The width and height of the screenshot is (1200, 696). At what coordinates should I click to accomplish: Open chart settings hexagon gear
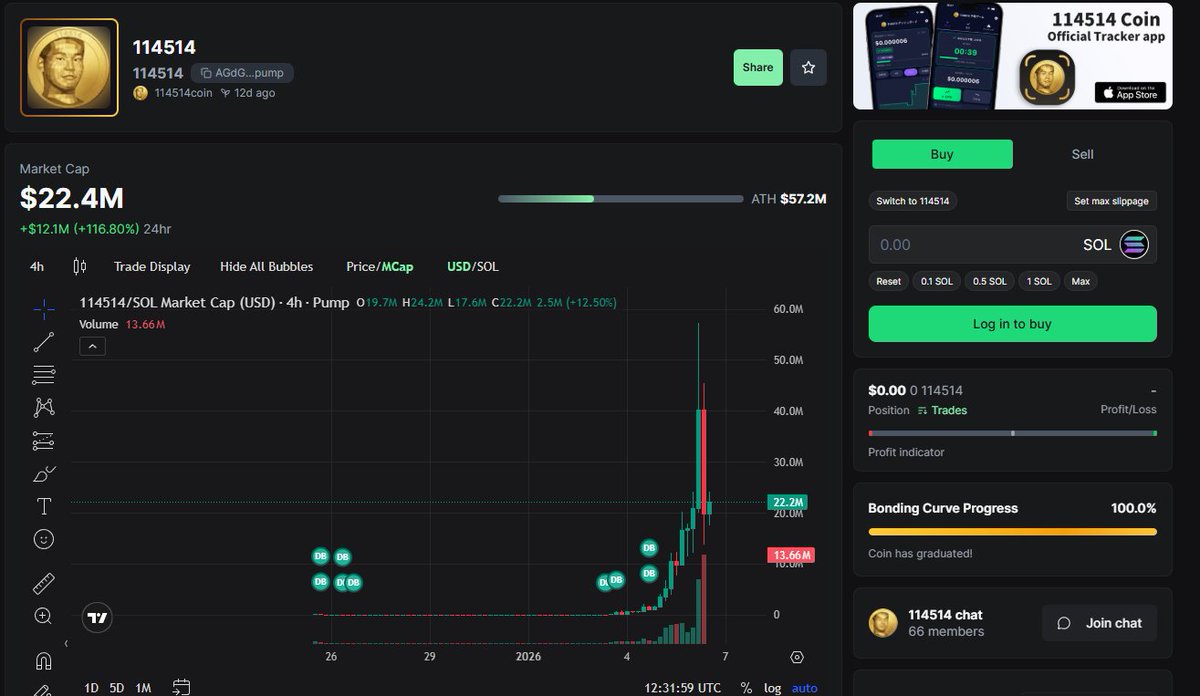[797, 657]
